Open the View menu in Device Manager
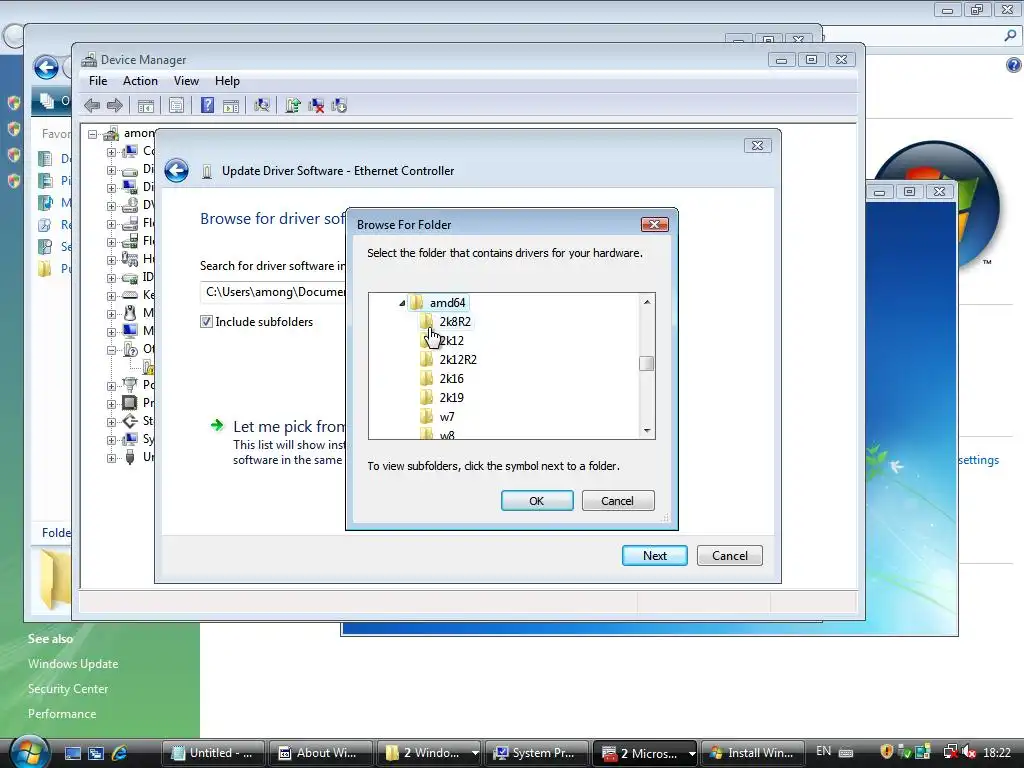Image resolution: width=1024 pixels, height=768 pixels. (x=186, y=81)
